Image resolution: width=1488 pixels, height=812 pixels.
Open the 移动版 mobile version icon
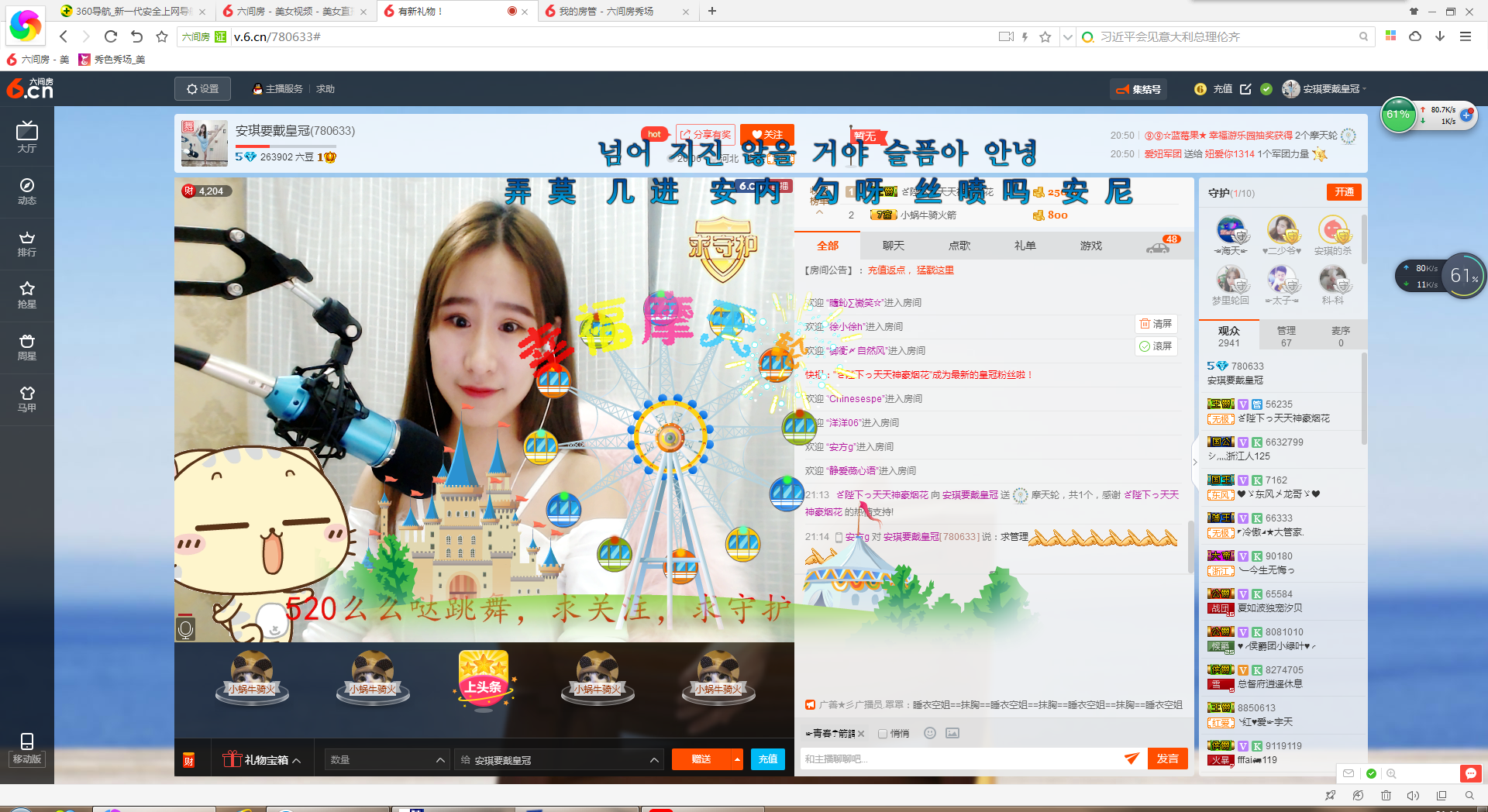pos(27,749)
